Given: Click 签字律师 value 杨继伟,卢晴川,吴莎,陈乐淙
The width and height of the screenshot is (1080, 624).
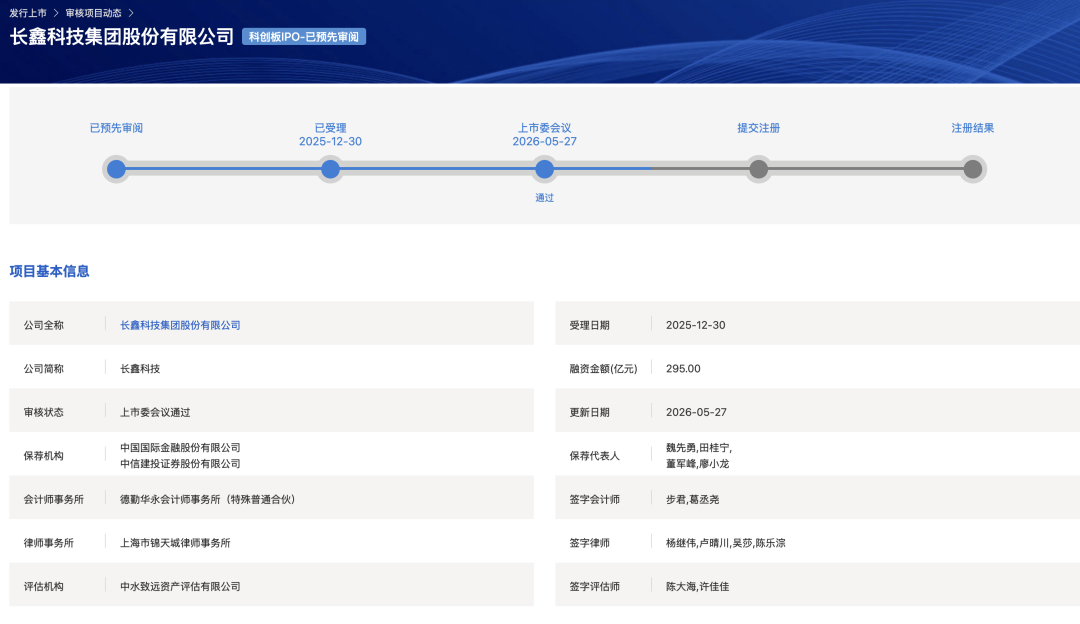Looking at the screenshot, I should click(725, 543).
